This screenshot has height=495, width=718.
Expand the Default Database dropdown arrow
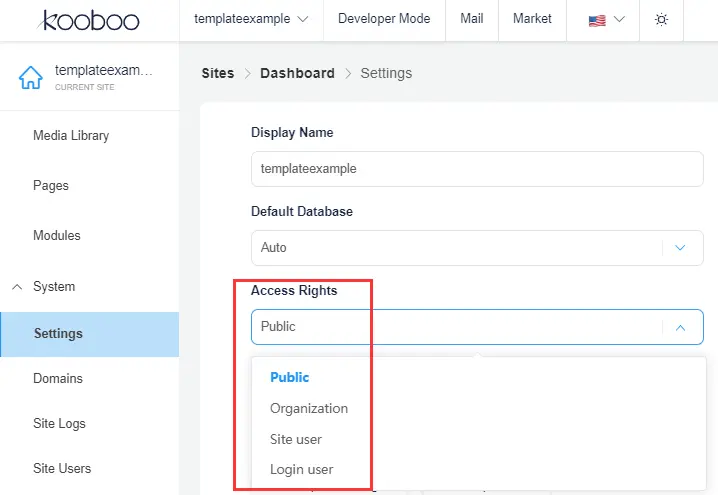(680, 247)
